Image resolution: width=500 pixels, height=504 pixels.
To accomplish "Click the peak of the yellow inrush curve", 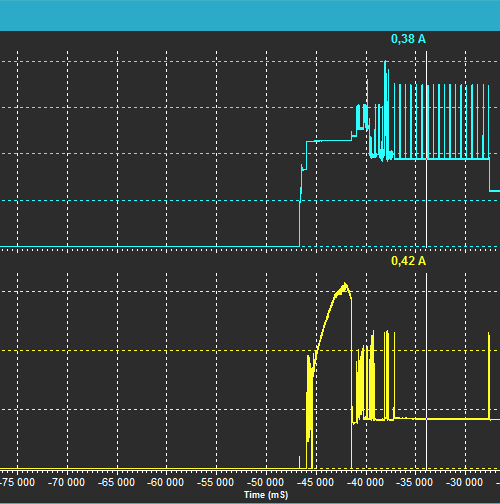I will [x=345, y=284].
